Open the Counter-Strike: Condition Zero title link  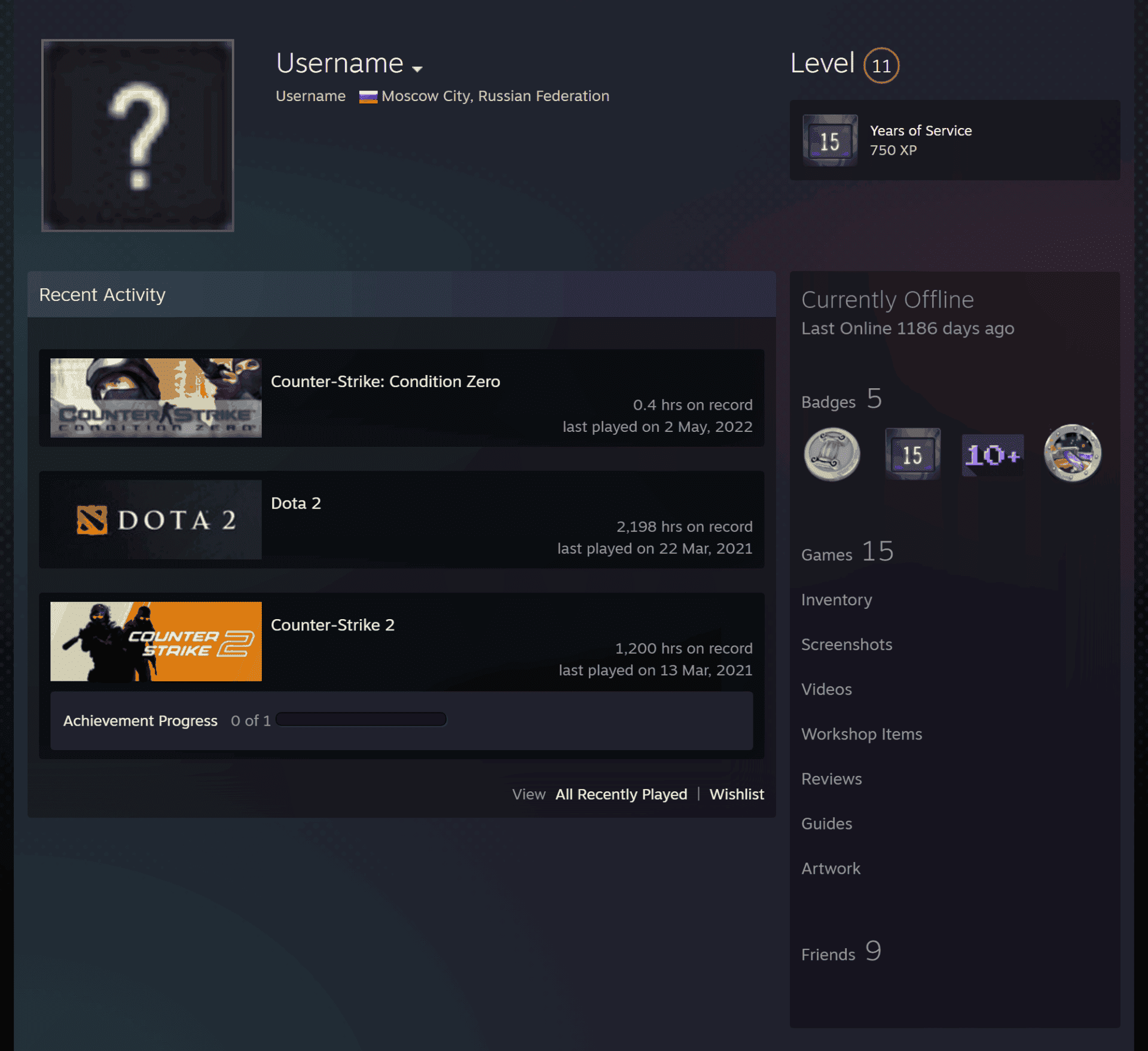pyautogui.click(x=385, y=382)
